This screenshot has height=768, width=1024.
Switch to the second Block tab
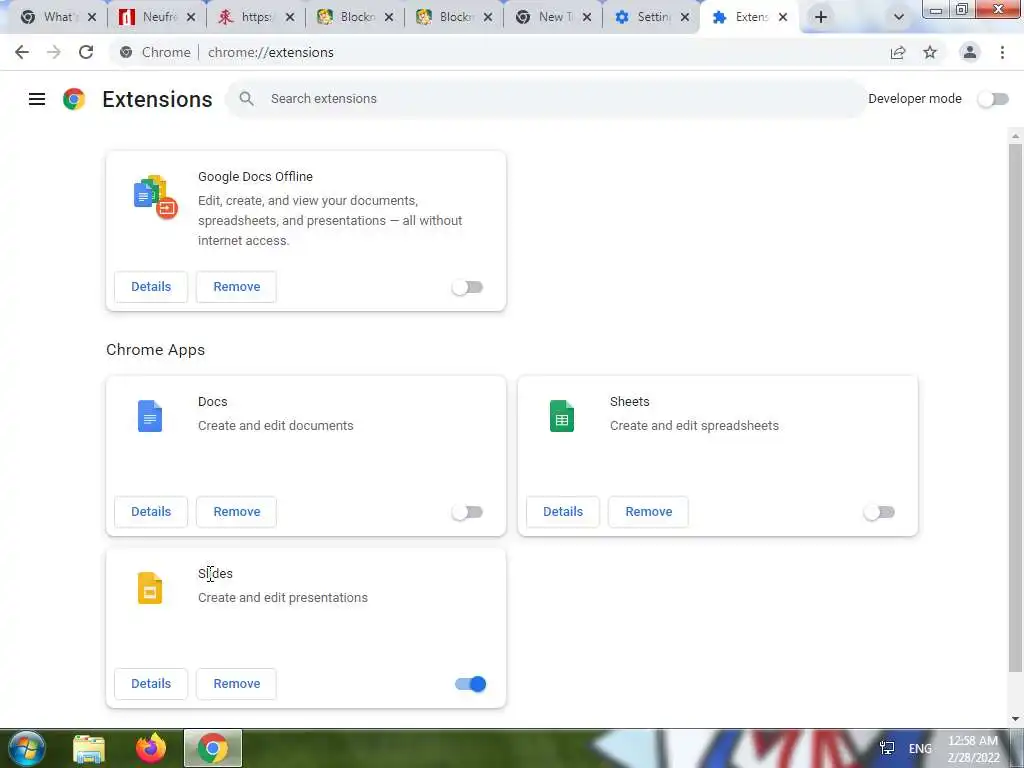tap(454, 18)
